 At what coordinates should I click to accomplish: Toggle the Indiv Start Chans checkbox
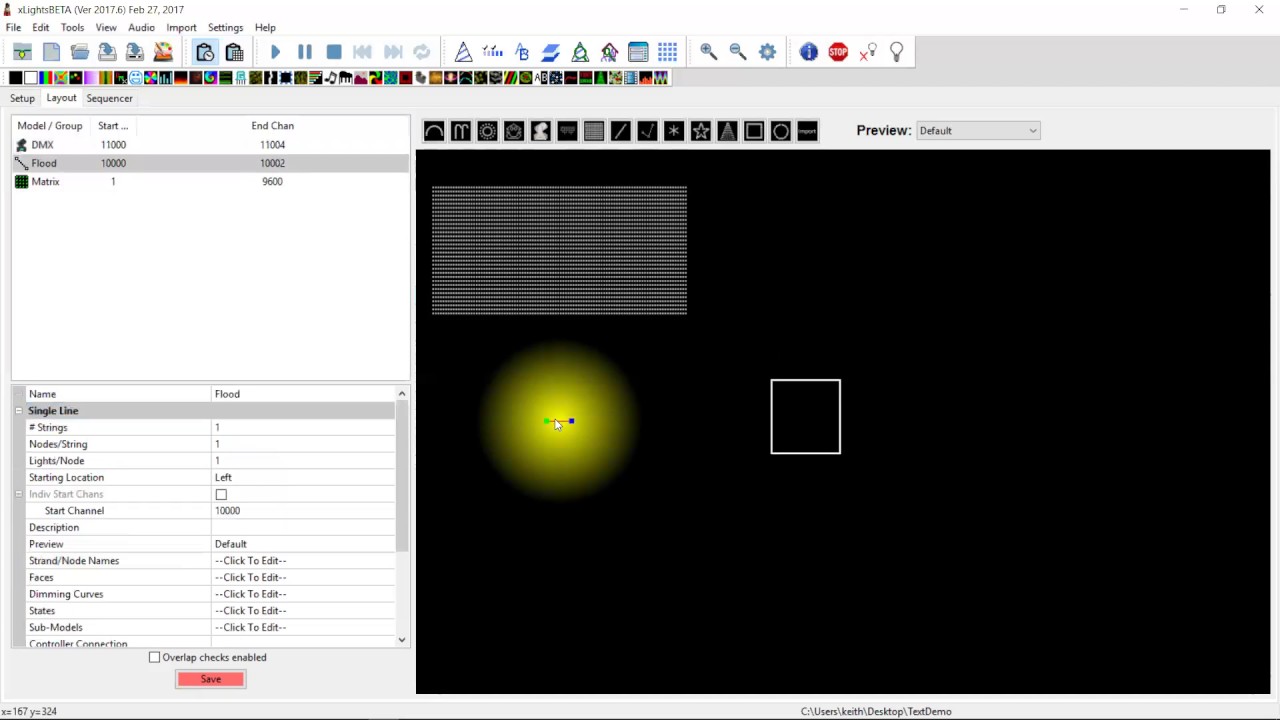click(x=221, y=495)
